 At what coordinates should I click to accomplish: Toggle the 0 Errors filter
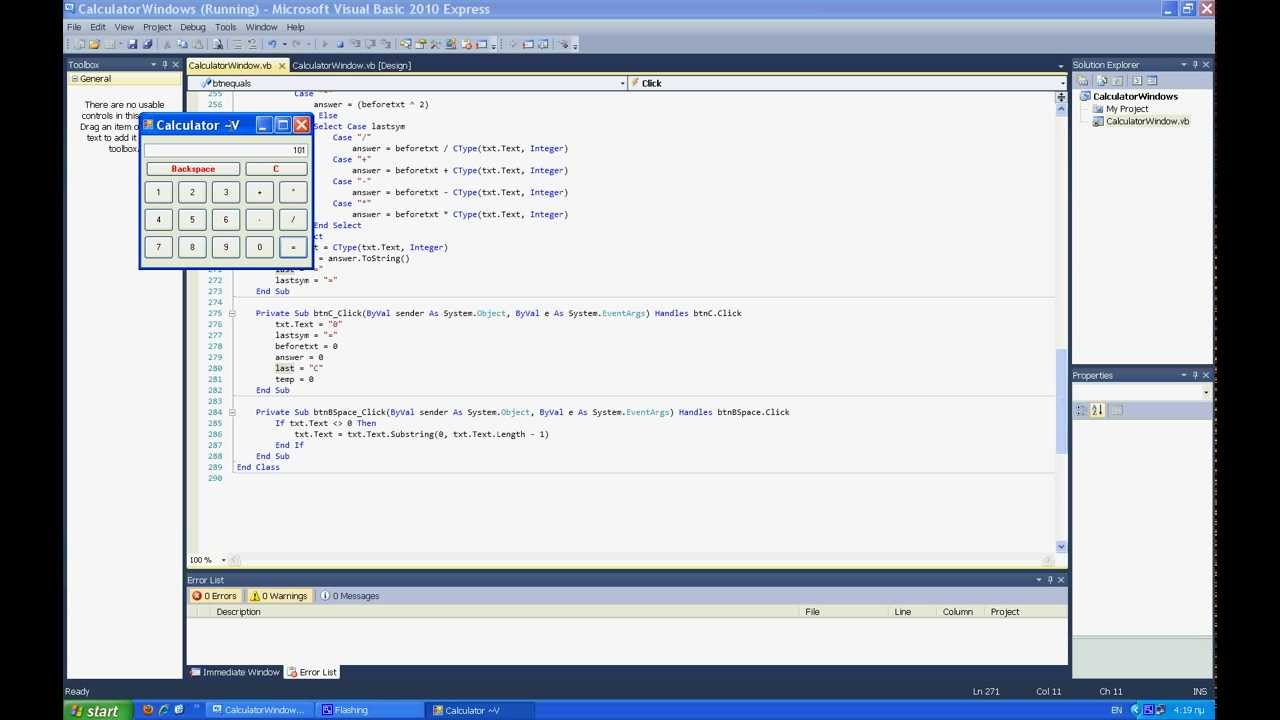click(214, 596)
